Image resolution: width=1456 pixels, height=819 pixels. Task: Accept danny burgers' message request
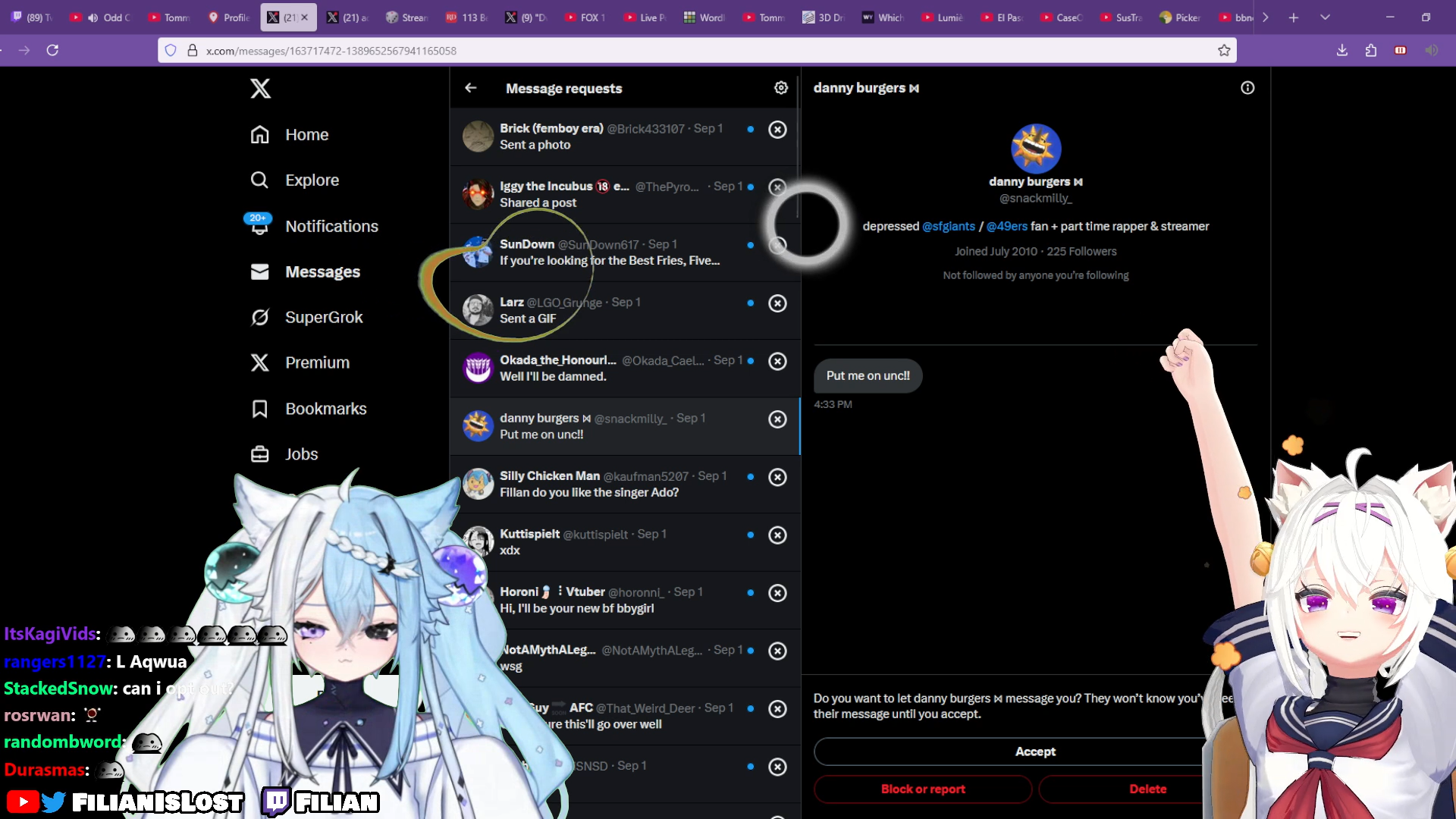[x=1034, y=752]
